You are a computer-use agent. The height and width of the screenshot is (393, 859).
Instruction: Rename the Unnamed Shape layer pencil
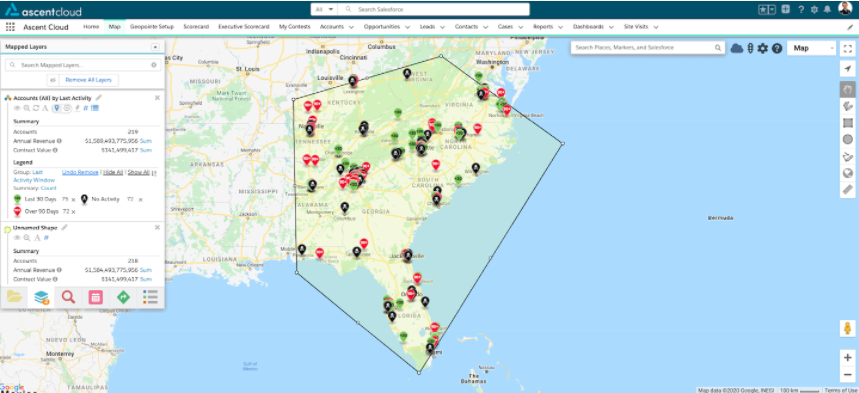[64, 227]
